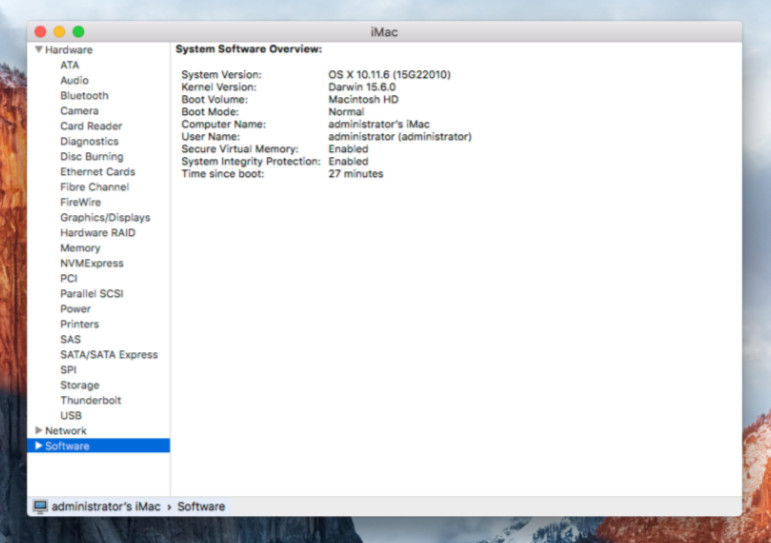
Task: Select Thunderbolt in the sidebar
Action: pos(90,400)
